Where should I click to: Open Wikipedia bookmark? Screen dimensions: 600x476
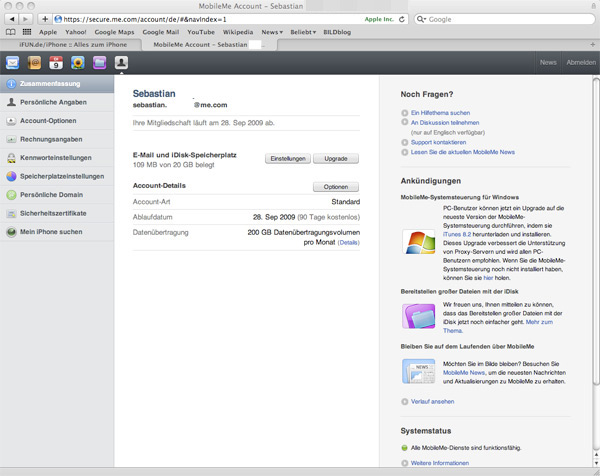(238, 32)
